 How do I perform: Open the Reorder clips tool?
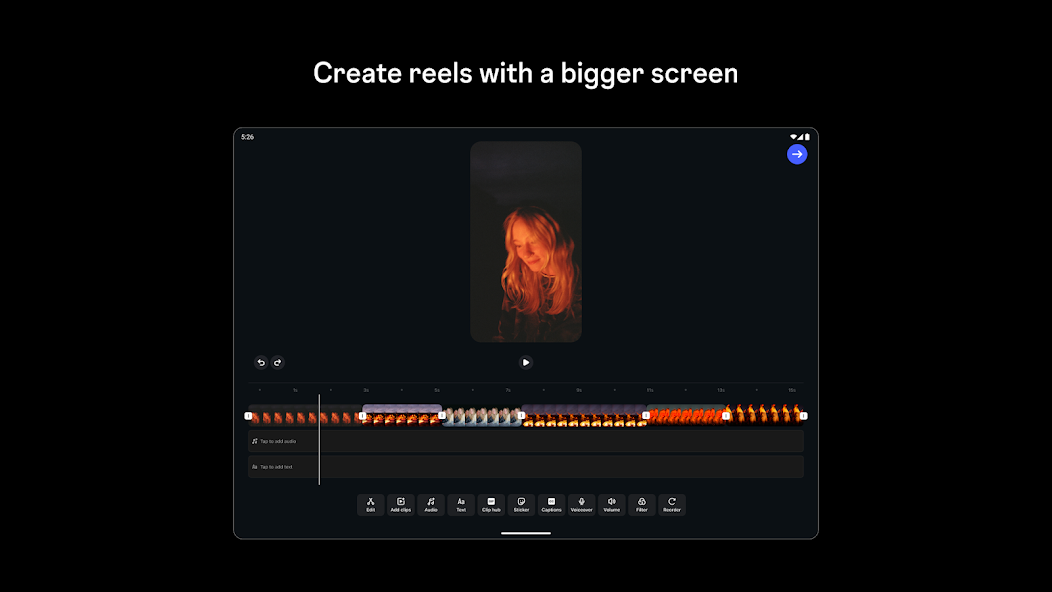(x=672, y=505)
